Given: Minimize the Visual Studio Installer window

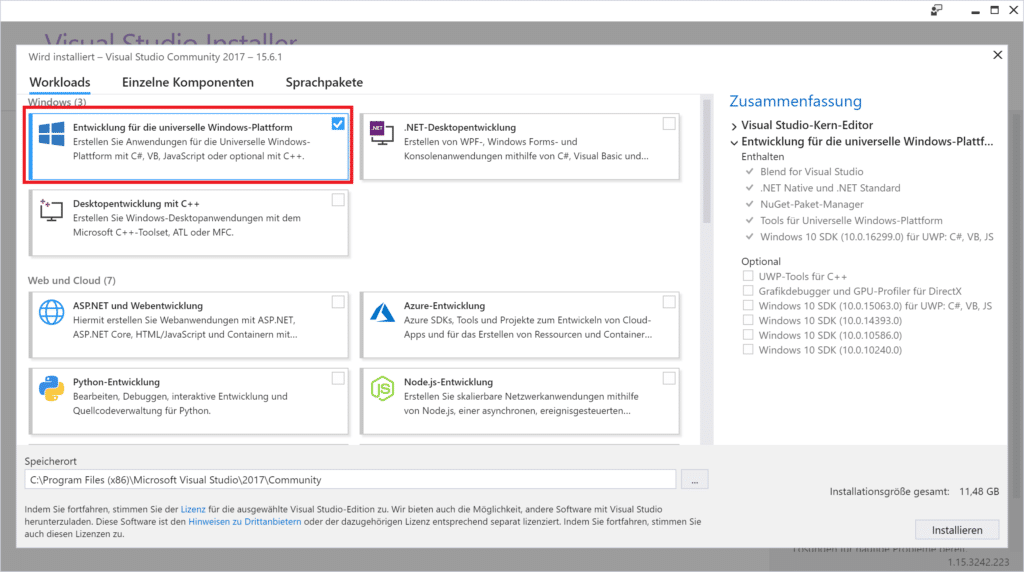Looking at the screenshot, I should [975, 10].
